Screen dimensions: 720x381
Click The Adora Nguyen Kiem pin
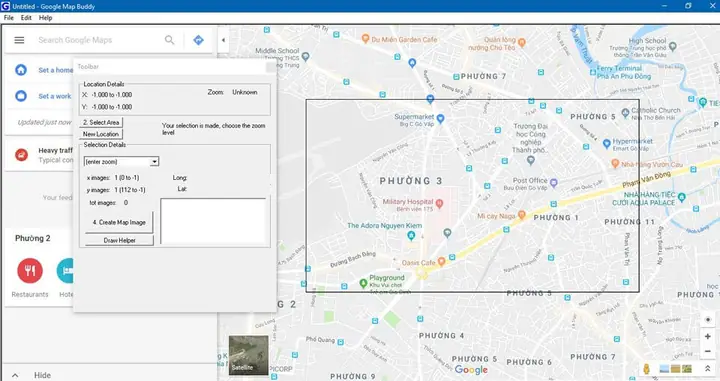pos(411,236)
